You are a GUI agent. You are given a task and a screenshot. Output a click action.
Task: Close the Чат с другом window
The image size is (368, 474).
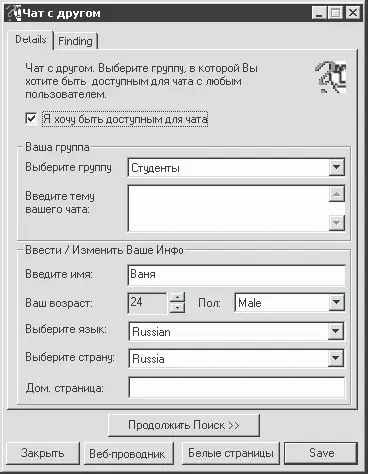coord(352,13)
